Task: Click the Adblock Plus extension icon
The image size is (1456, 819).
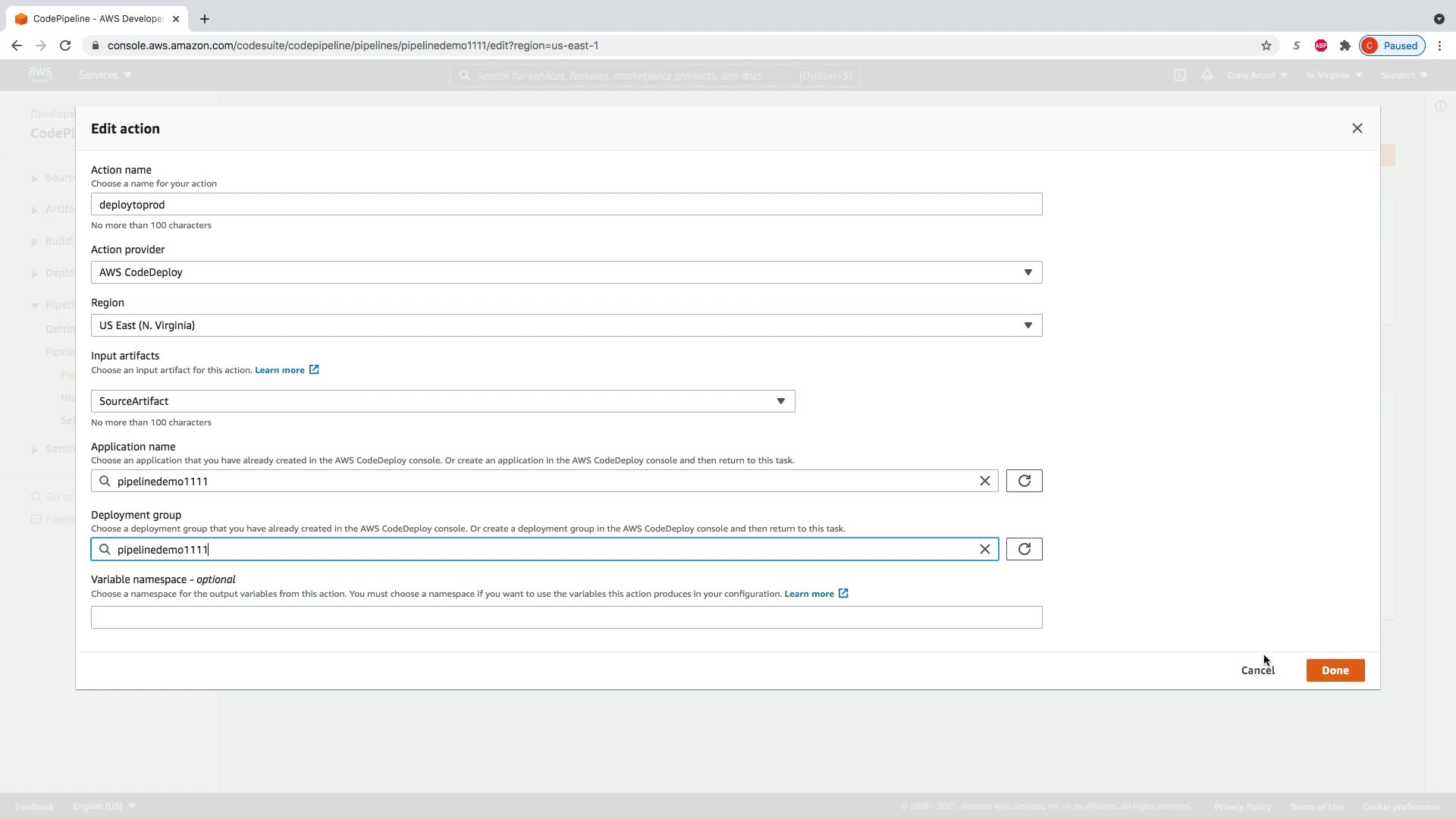Action: (1320, 45)
